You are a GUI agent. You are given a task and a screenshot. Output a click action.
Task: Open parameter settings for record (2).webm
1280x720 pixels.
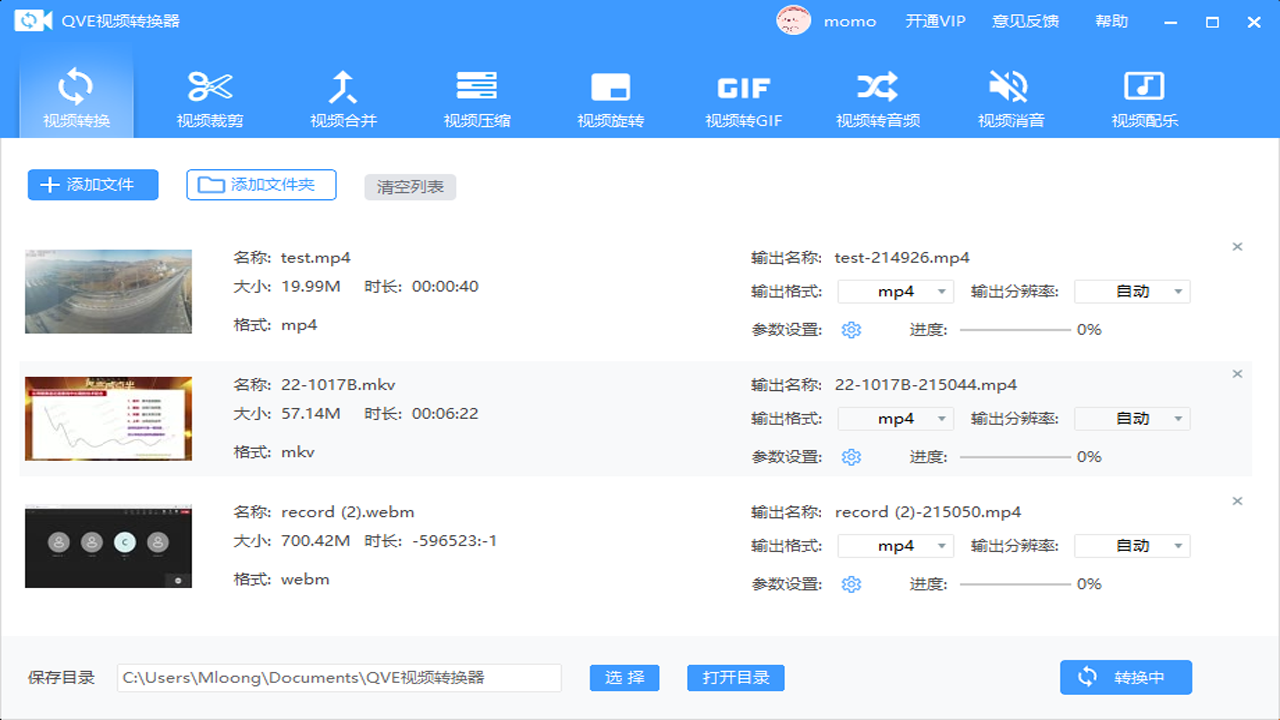(851, 583)
